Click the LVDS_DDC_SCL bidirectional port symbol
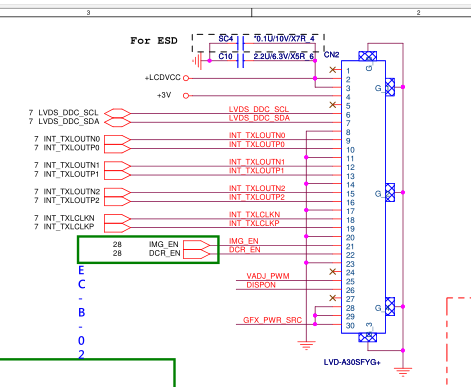 (118, 113)
